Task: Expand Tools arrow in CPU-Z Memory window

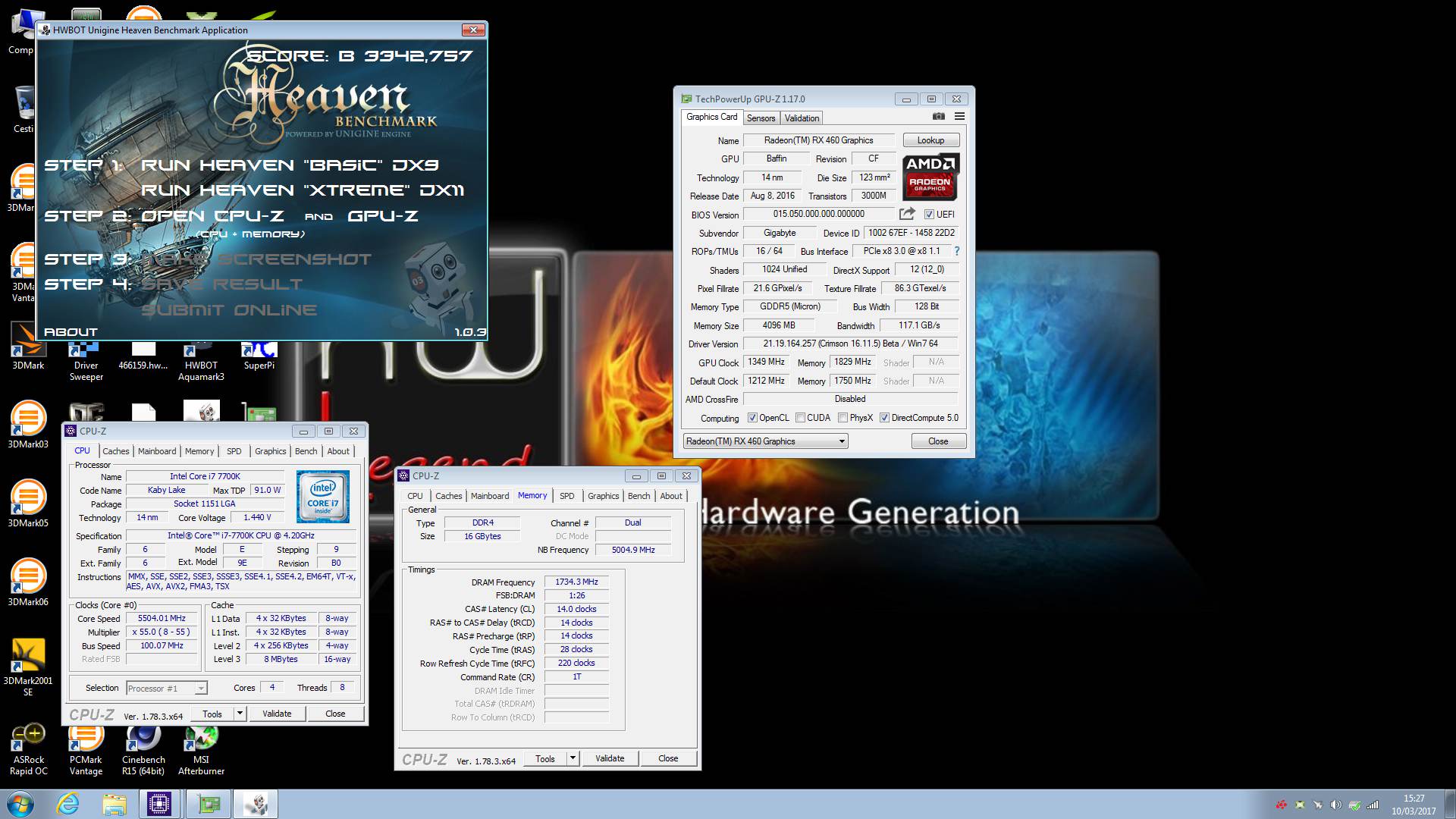Action: click(573, 758)
